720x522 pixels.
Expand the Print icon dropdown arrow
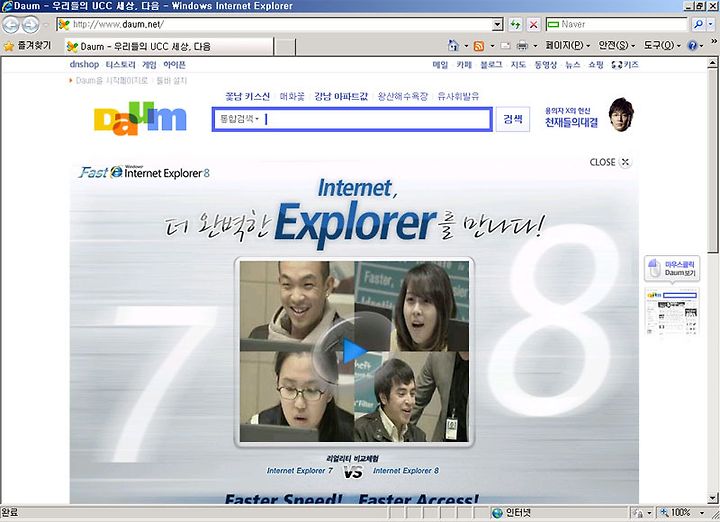click(535, 45)
